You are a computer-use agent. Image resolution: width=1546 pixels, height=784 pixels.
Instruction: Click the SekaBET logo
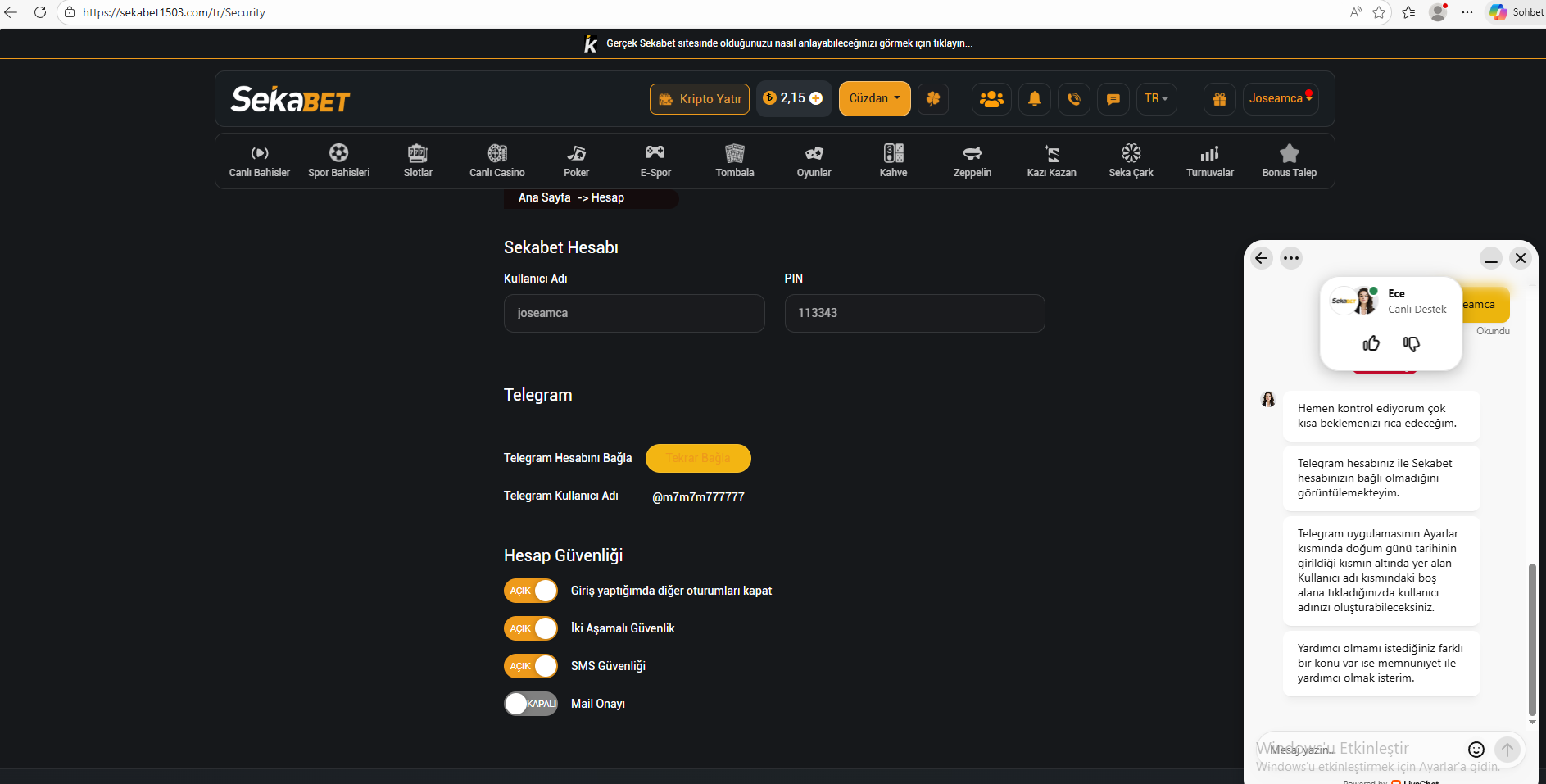tap(291, 99)
